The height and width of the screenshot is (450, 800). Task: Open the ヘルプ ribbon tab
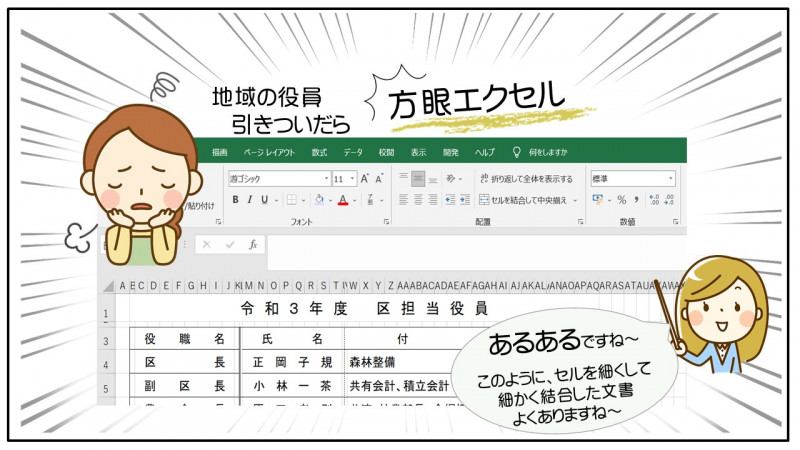click(485, 152)
